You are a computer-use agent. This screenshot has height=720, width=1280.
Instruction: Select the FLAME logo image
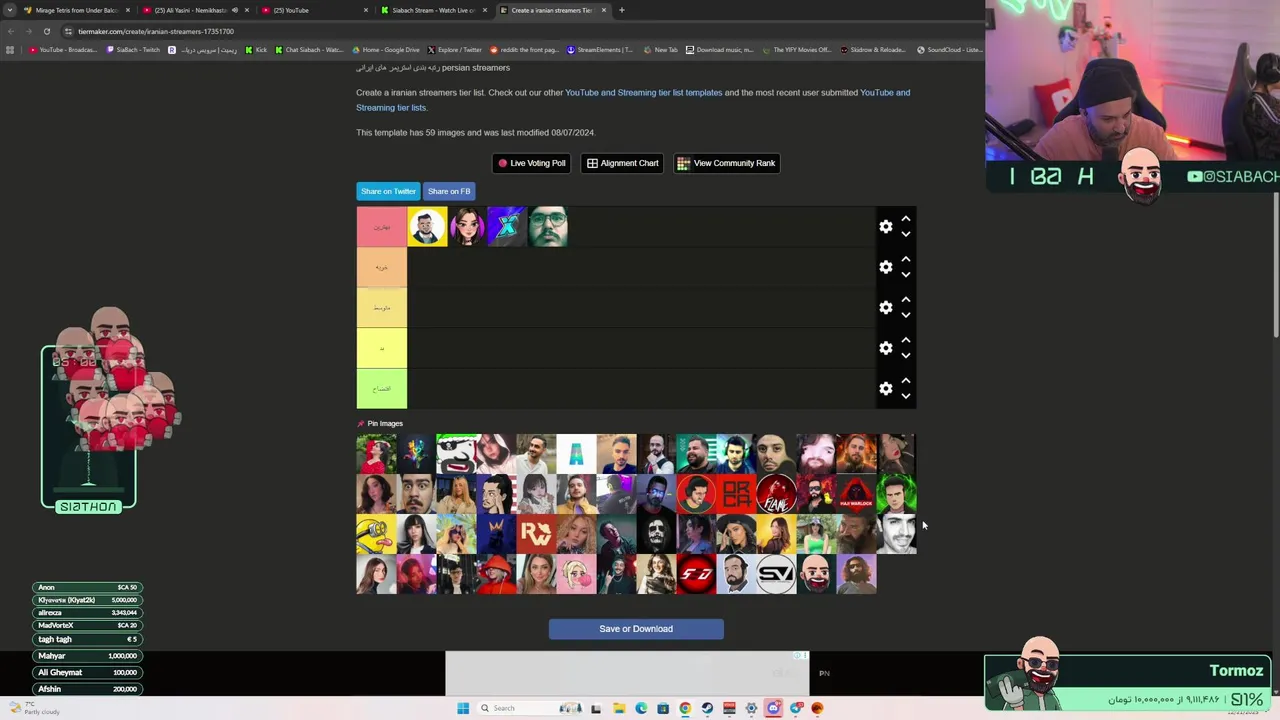point(776,494)
